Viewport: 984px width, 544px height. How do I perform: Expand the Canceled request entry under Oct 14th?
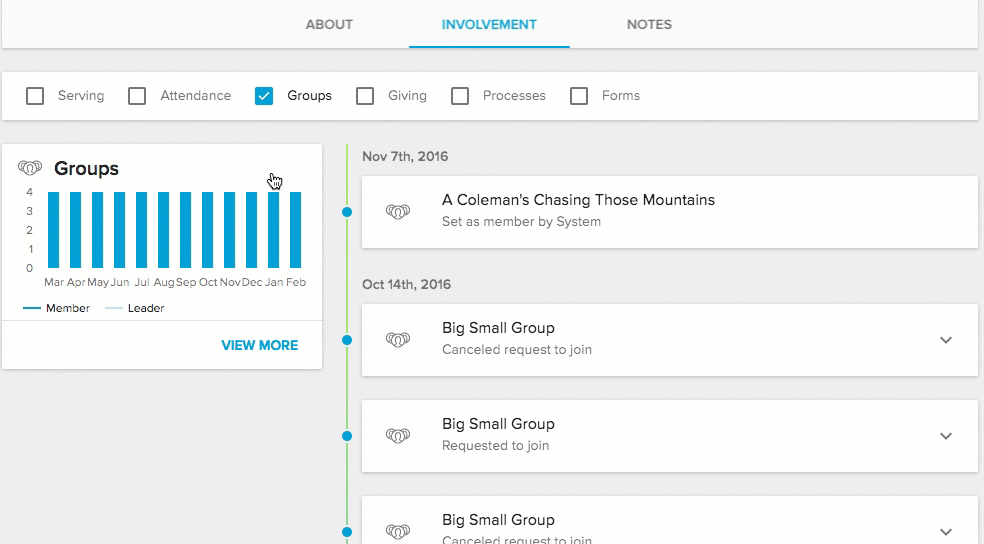(x=946, y=340)
